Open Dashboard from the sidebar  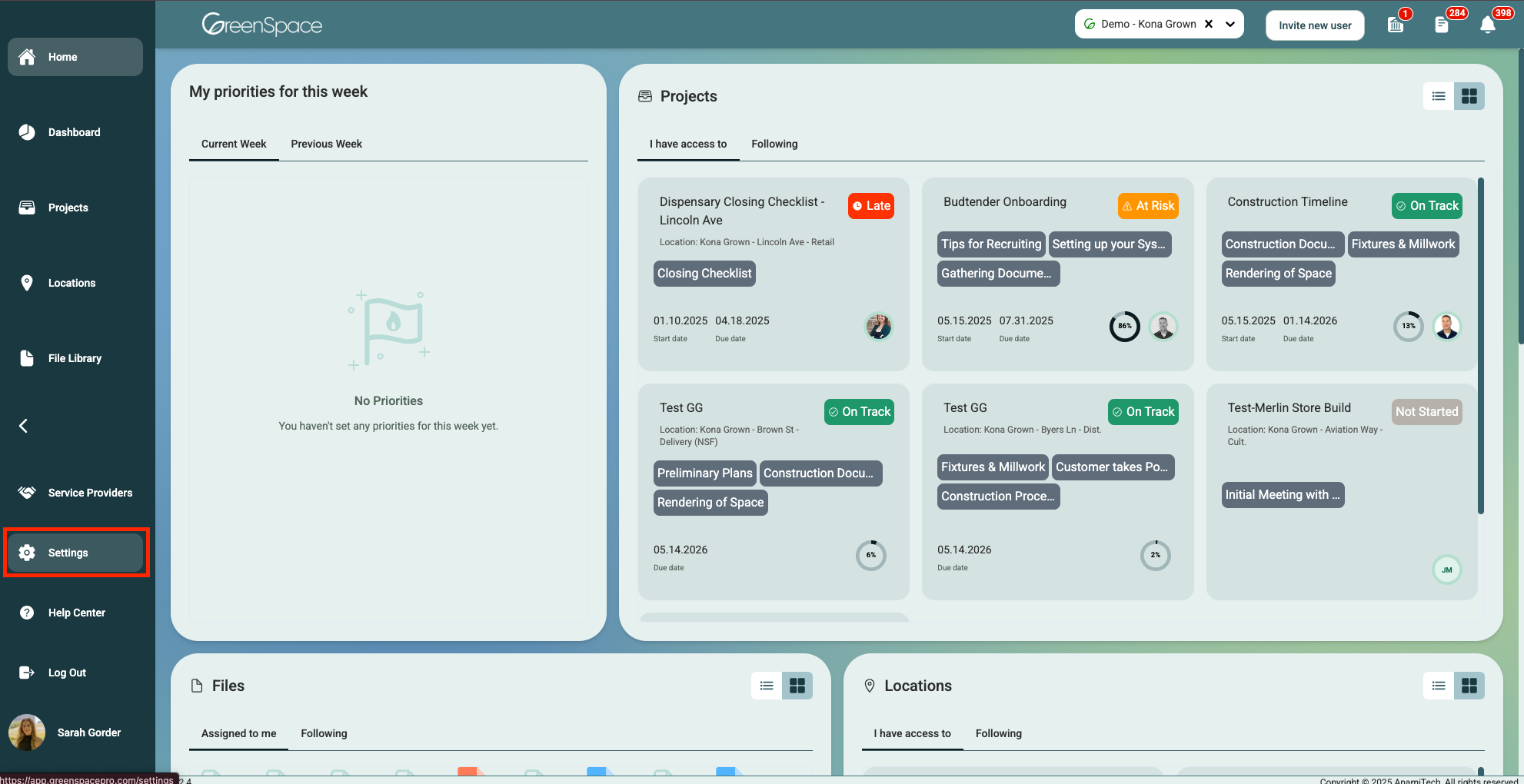click(75, 132)
